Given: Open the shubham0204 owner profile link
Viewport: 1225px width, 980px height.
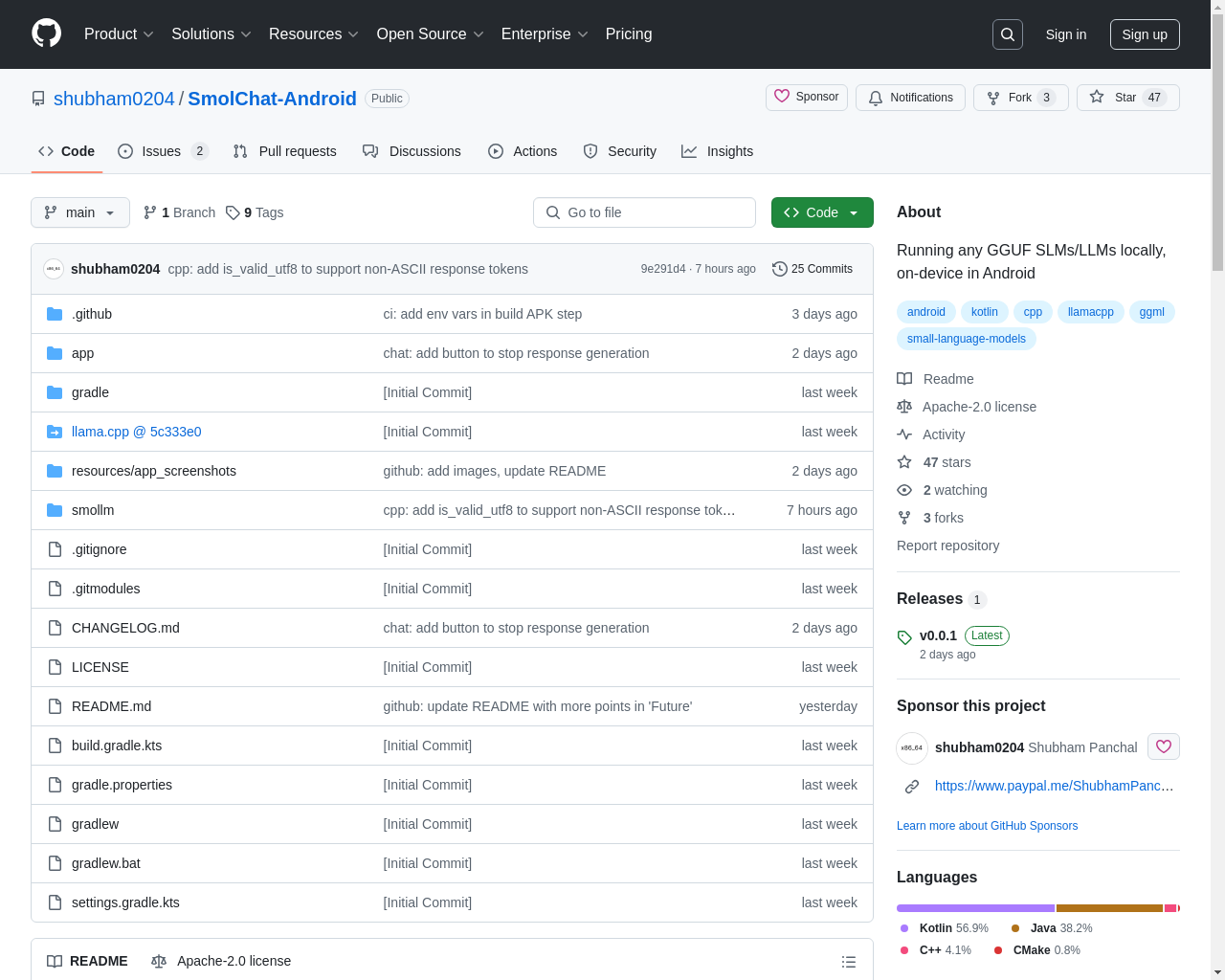Looking at the screenshot, I should tap(114, 99).
